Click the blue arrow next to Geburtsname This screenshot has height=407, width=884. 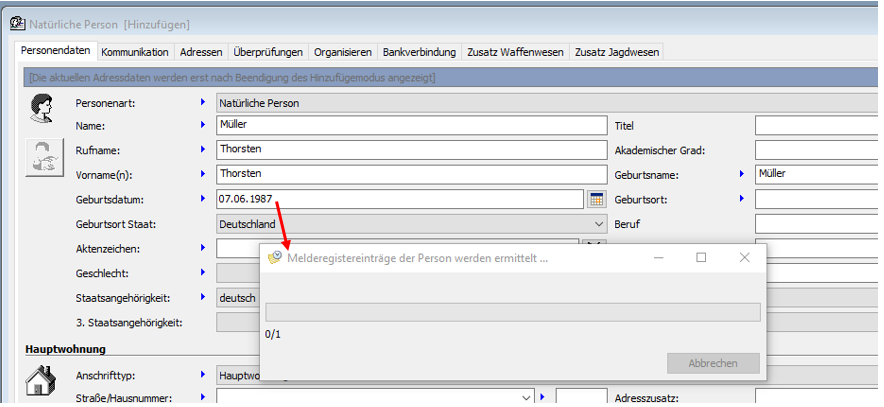pos(742,174)
